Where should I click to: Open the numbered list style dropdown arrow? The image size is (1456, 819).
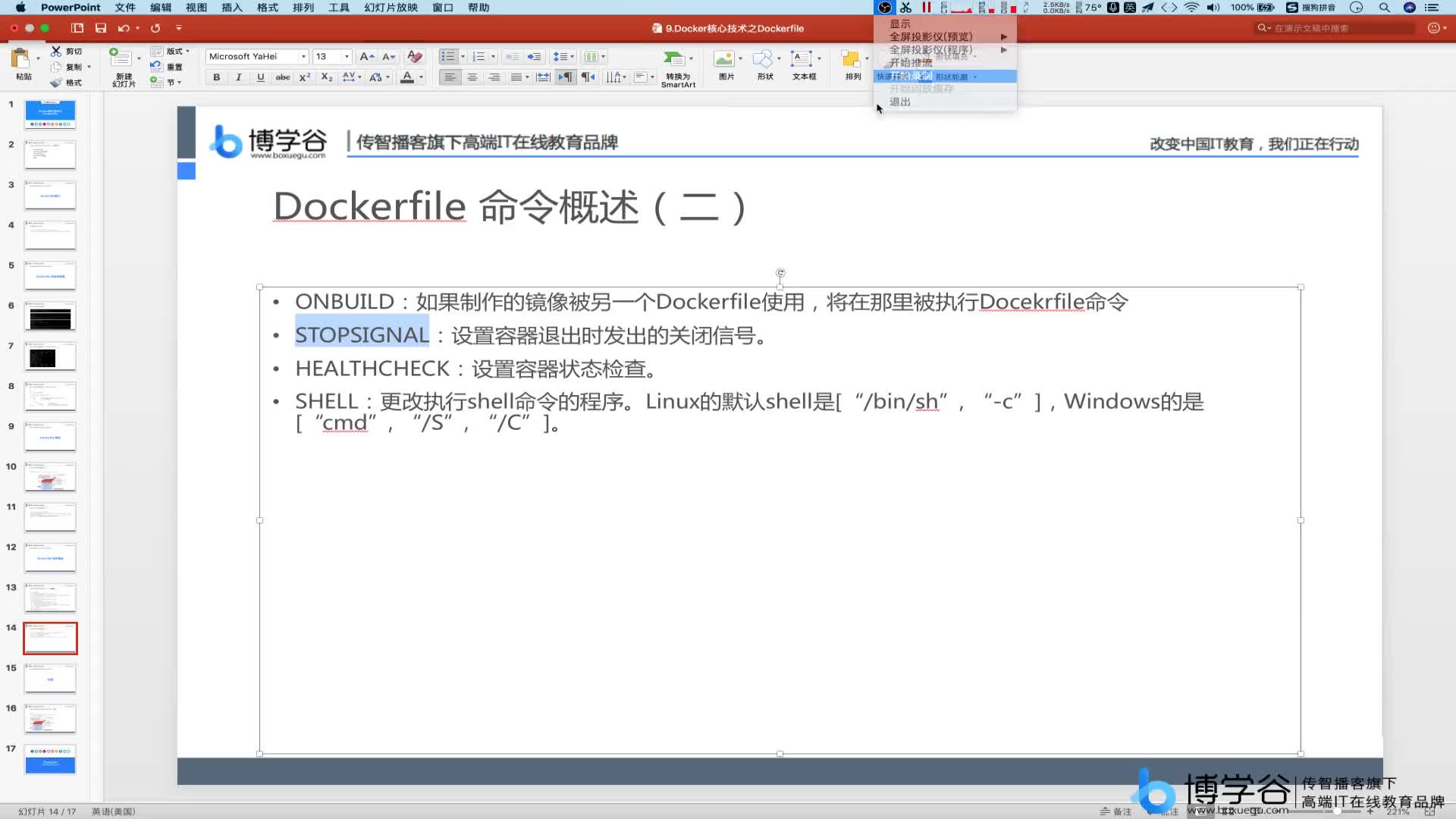493,57
